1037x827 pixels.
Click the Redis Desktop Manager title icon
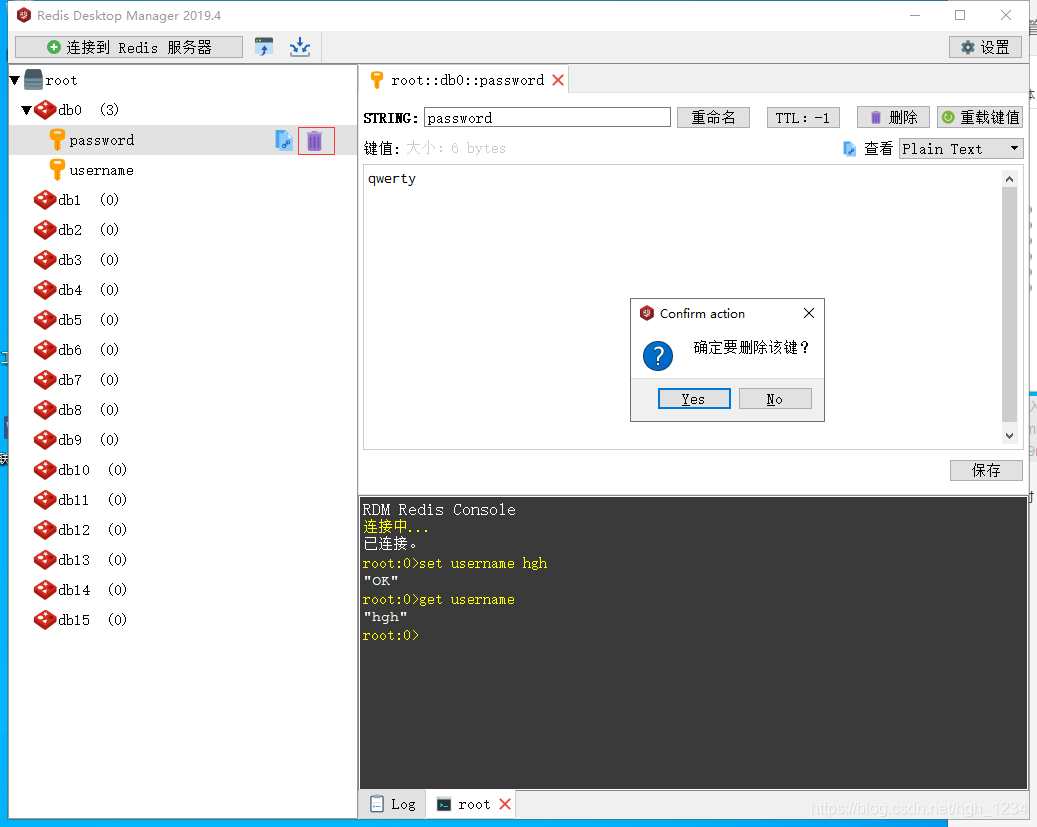(x=24, y=15)
